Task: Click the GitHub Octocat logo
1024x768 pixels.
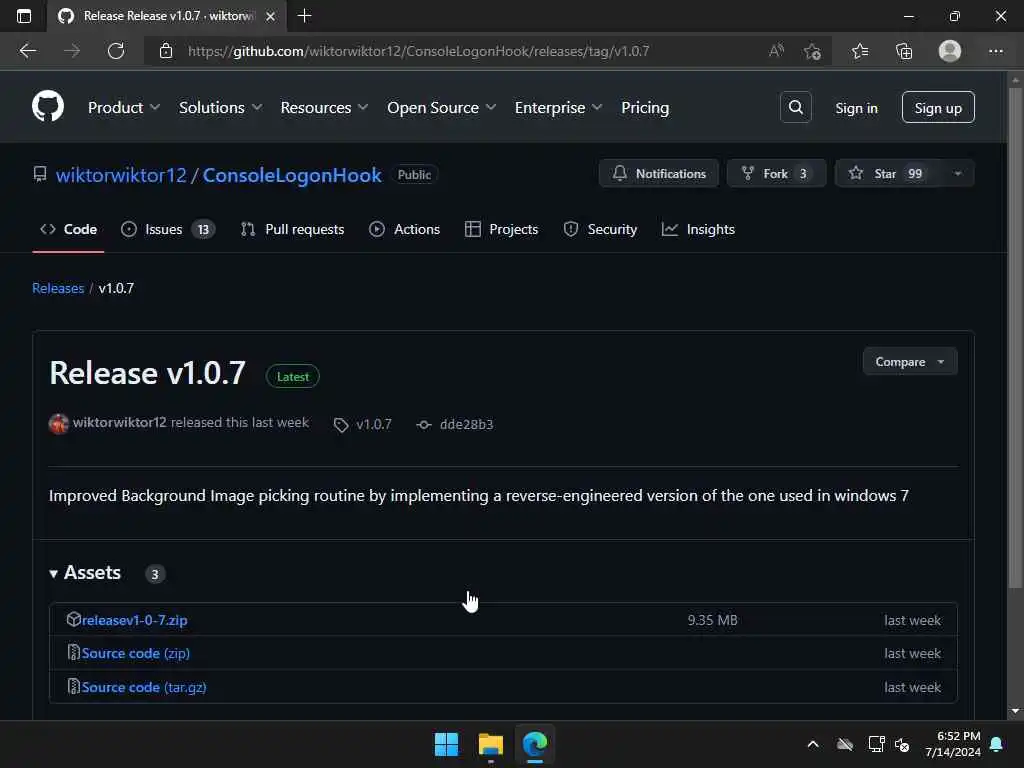Action: pyautogui.click(x=48, y=106)
